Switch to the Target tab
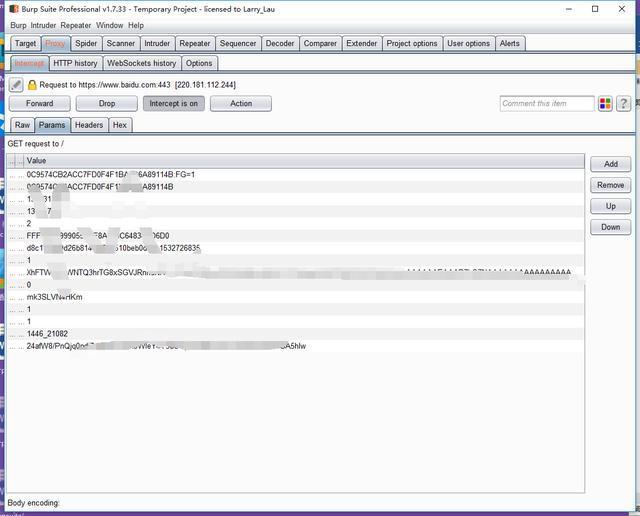Viewport: 640px width, 516px height. click(x=25, y=43)
